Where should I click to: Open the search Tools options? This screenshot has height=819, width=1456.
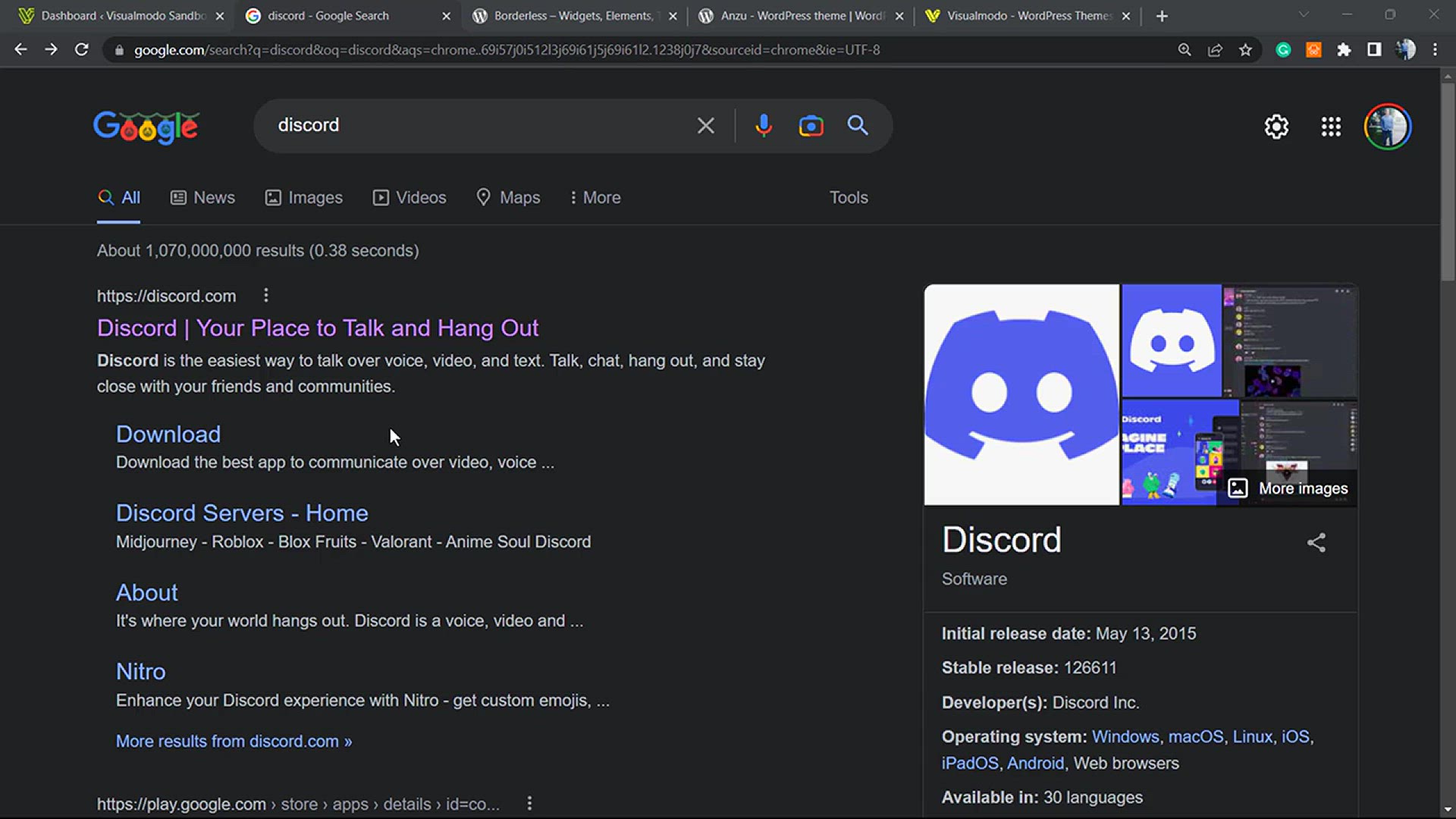pyautogui.click(x=849, y=197)
